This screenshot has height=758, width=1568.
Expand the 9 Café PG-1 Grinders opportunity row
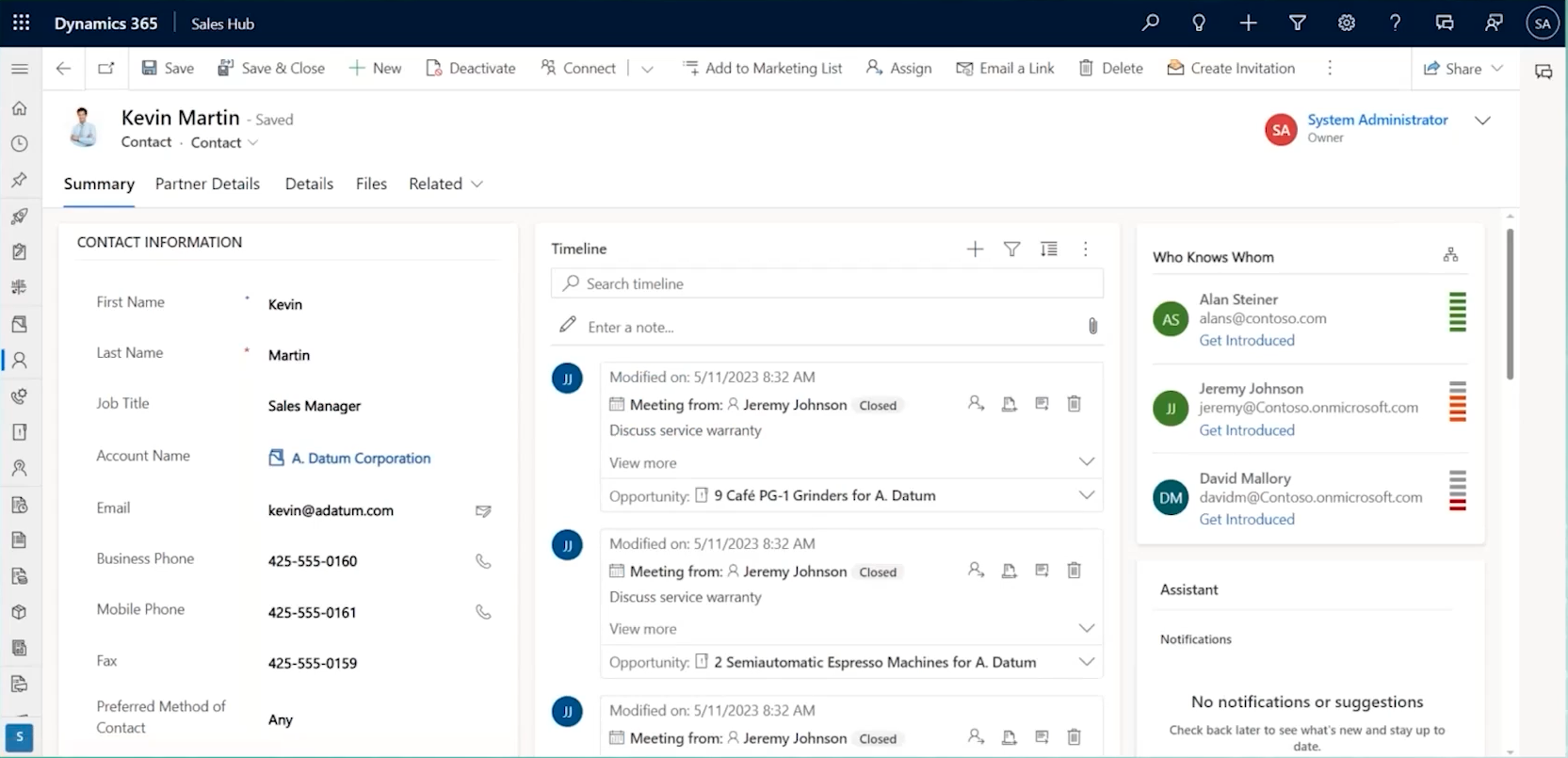point(1086,495)
